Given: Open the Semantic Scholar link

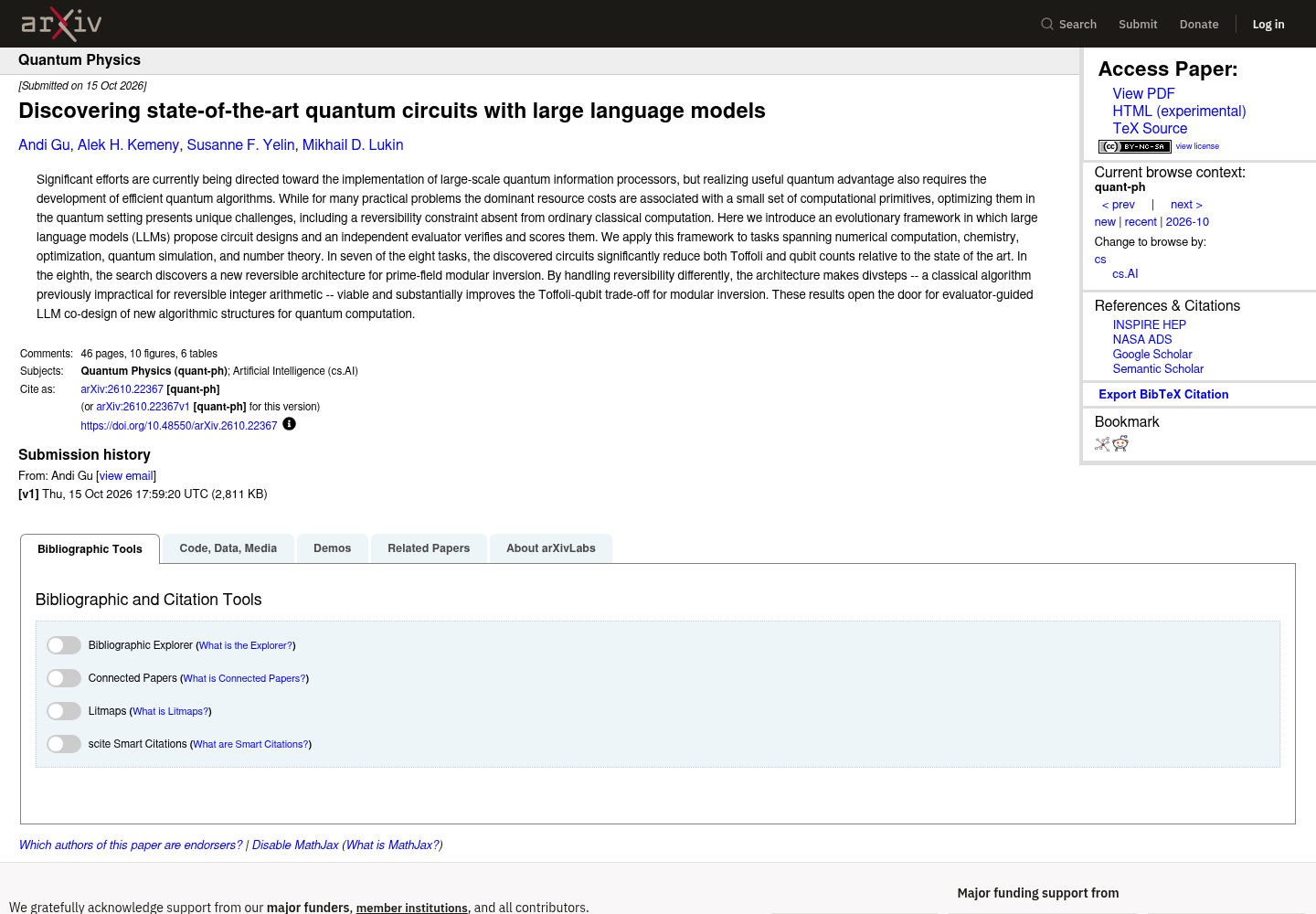Looking at the screenshot, I should [x=1158, y=369].
